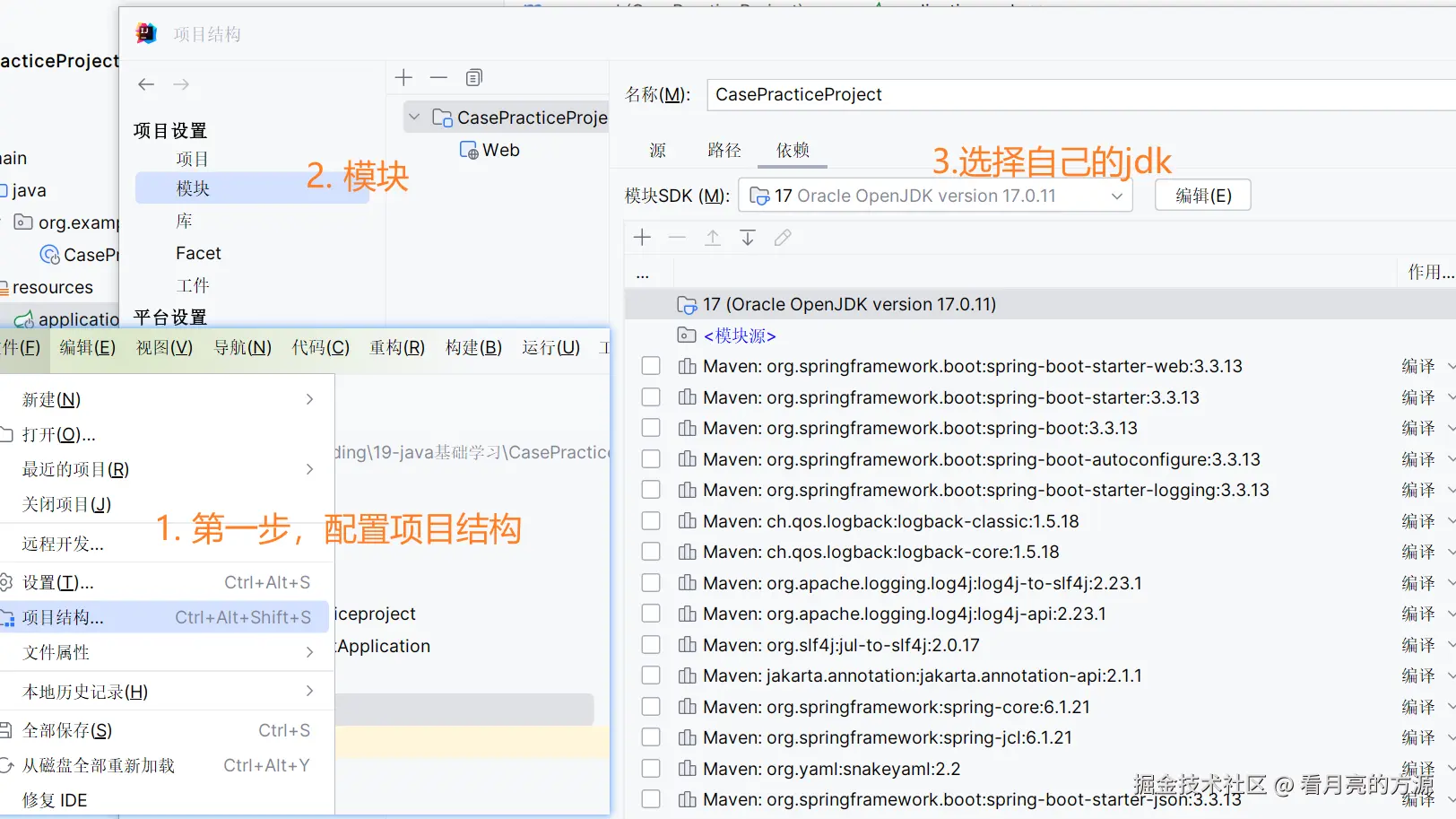Click the library icon for snakeyaml
Screen dimensions: 1456x819
click(x=688, y=769)
